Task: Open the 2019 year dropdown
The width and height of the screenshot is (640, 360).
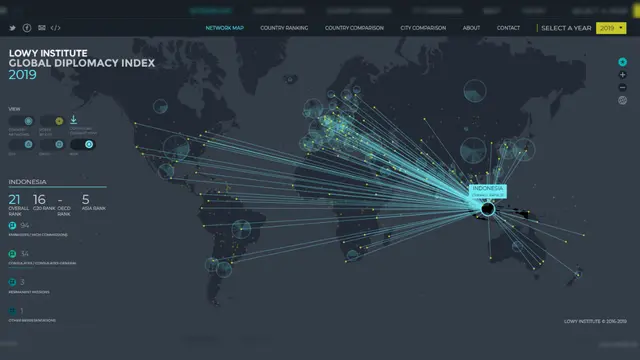Action: (611, 28)
